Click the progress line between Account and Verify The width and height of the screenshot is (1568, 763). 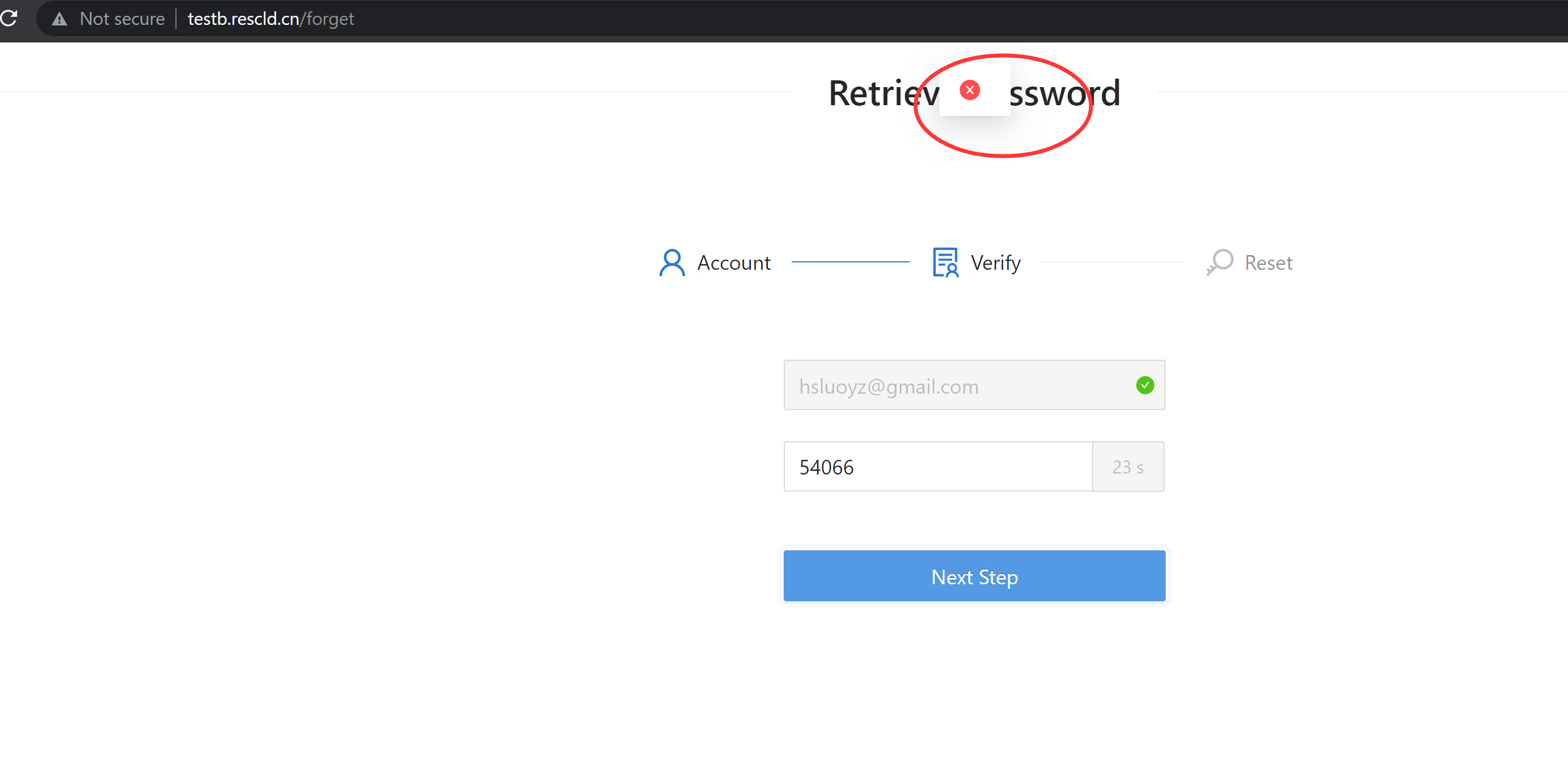[x=851, y=262]
